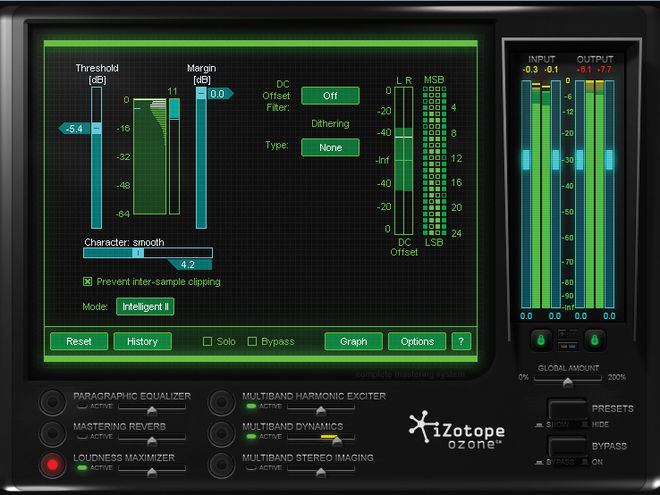This screenshot has width=660, height=495.
Task: Flip the global Bypass on switch
Action: pyautogui.click(x=567, y=446)
